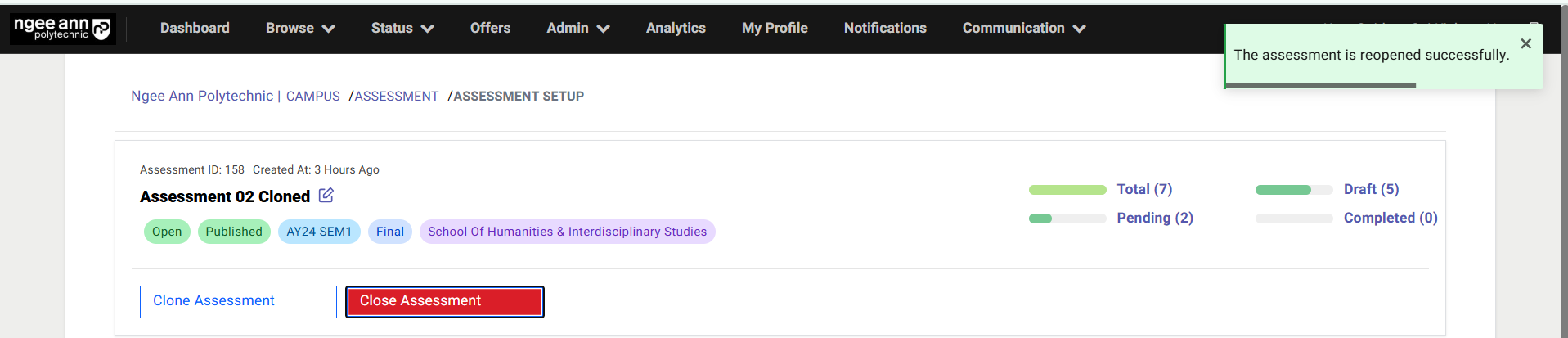
Task: Open the Status dropdown menu
Action: tap(402, 29)
